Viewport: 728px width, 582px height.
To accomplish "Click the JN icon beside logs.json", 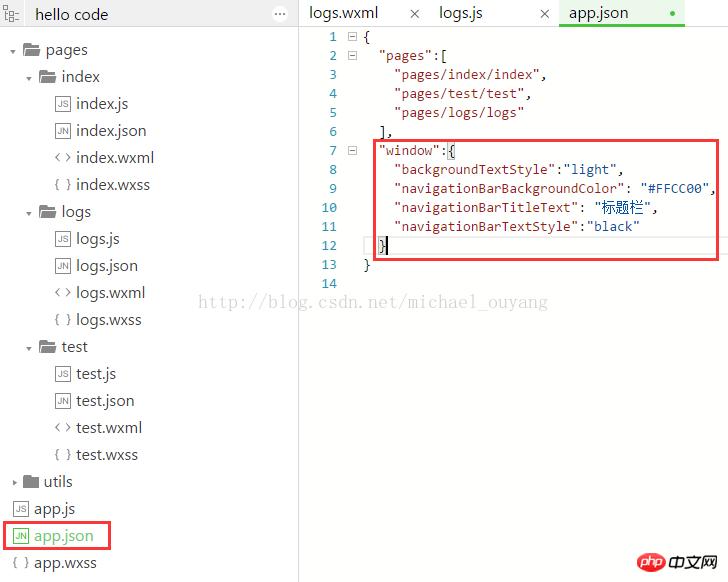I will (62, 266).
